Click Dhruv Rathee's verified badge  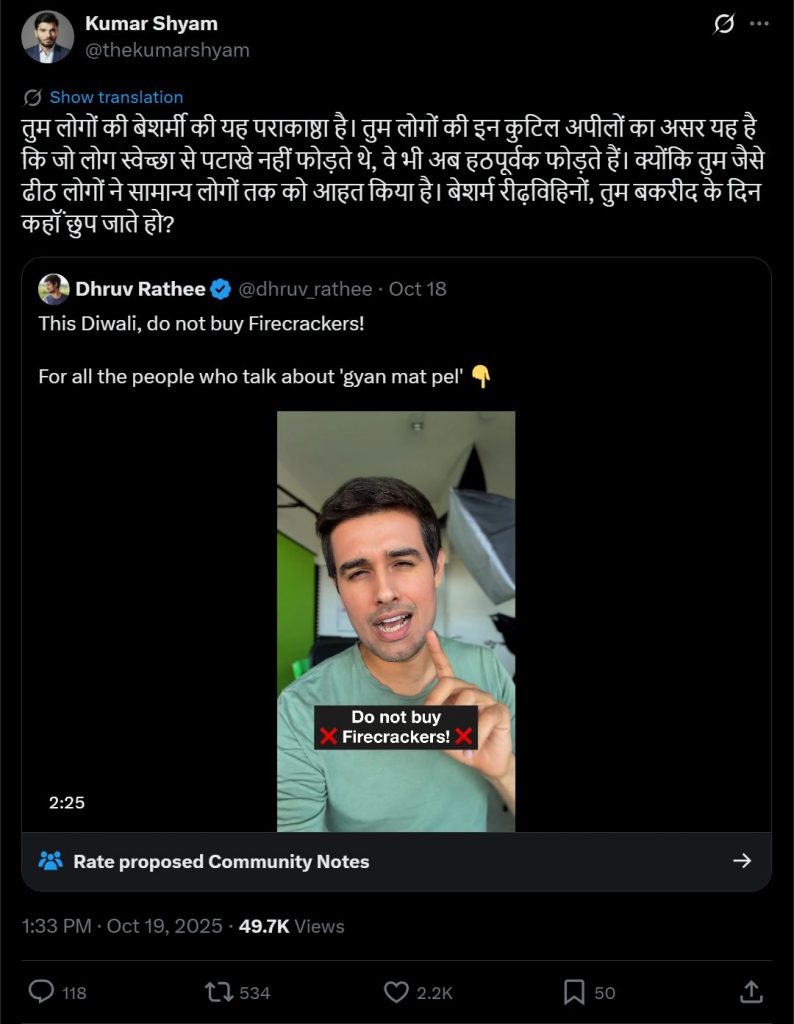tap(221, 289)
